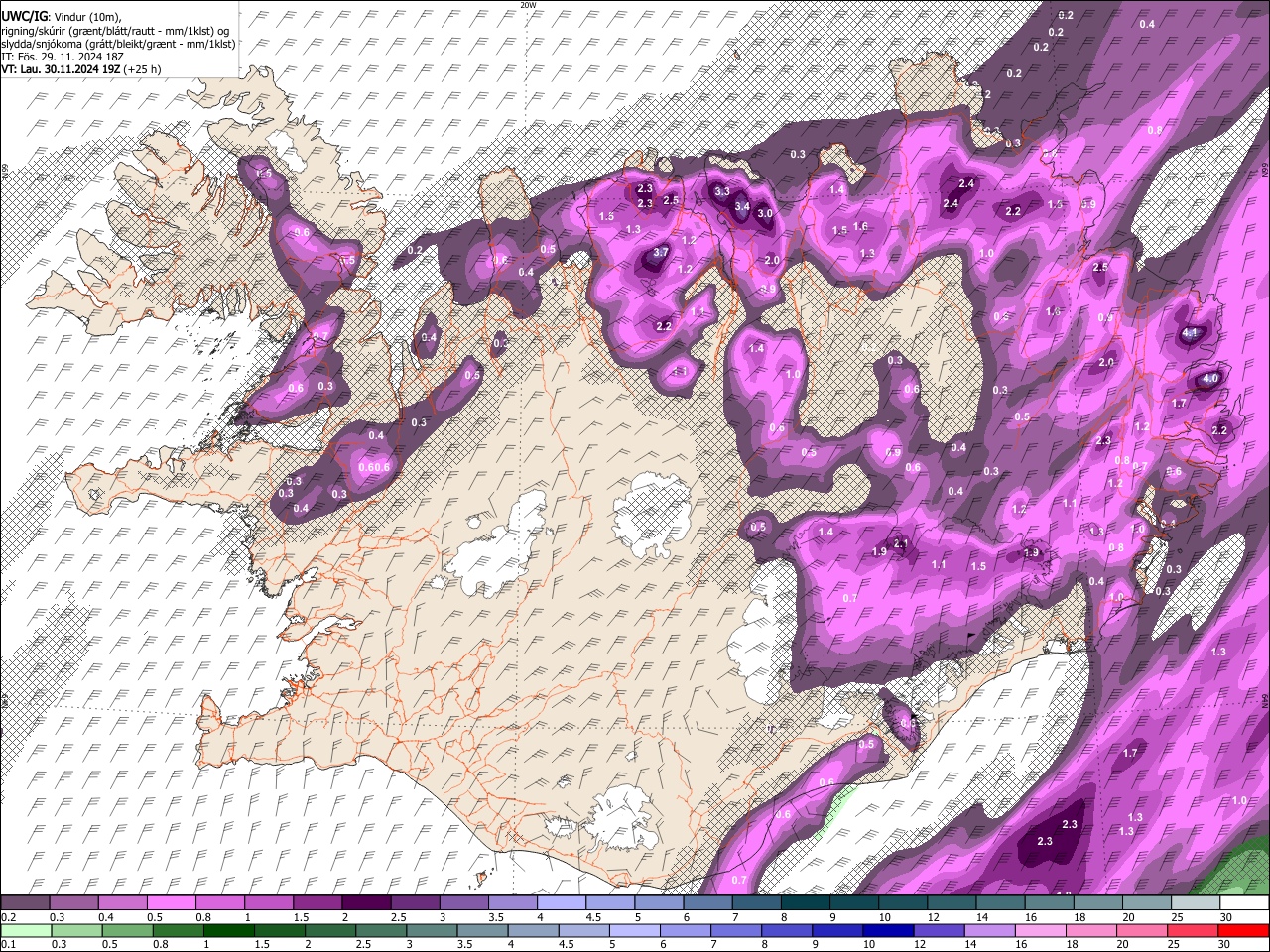Pick the pale green 0.1 swatch in rain scale
This screenshot has width=1270, height=952.
click(x=25, y=930)
